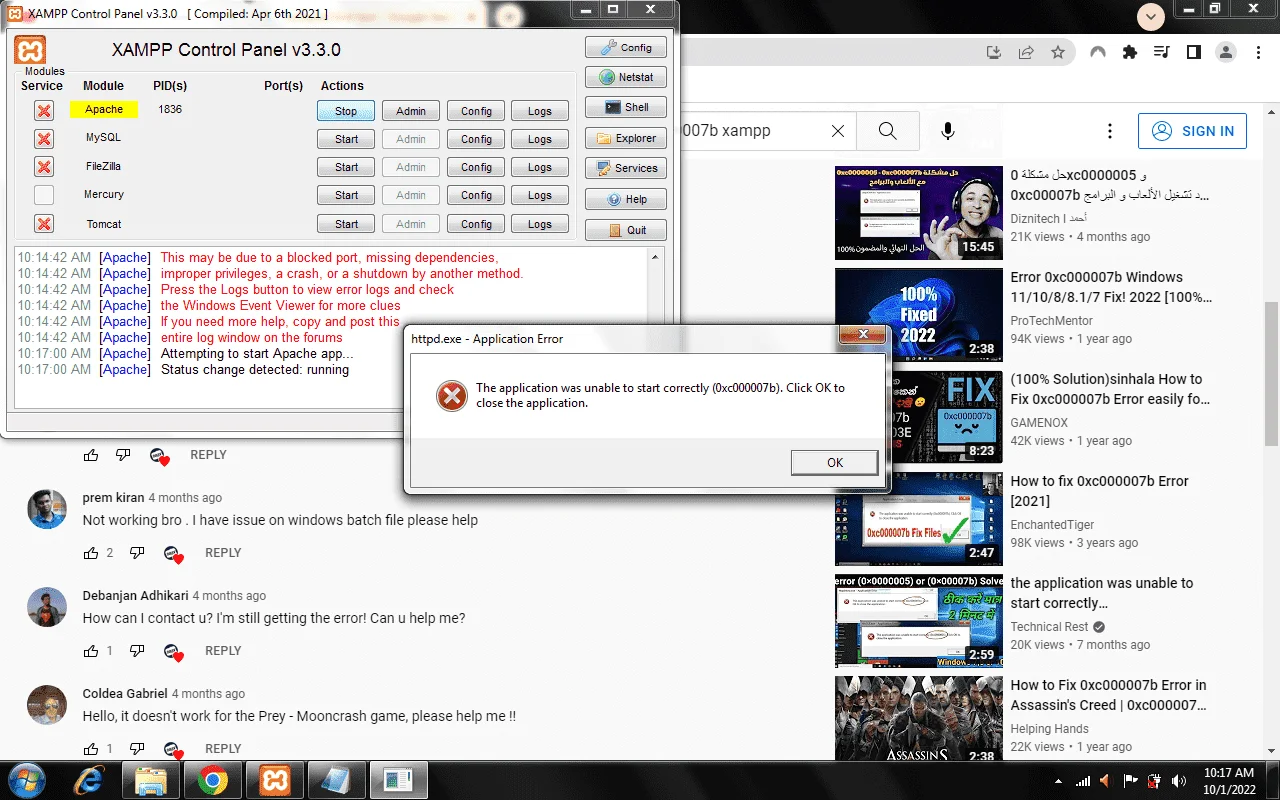Reply to Debanjan Adhikari's comment
The image size is (1280, 800).
(223, 651)
